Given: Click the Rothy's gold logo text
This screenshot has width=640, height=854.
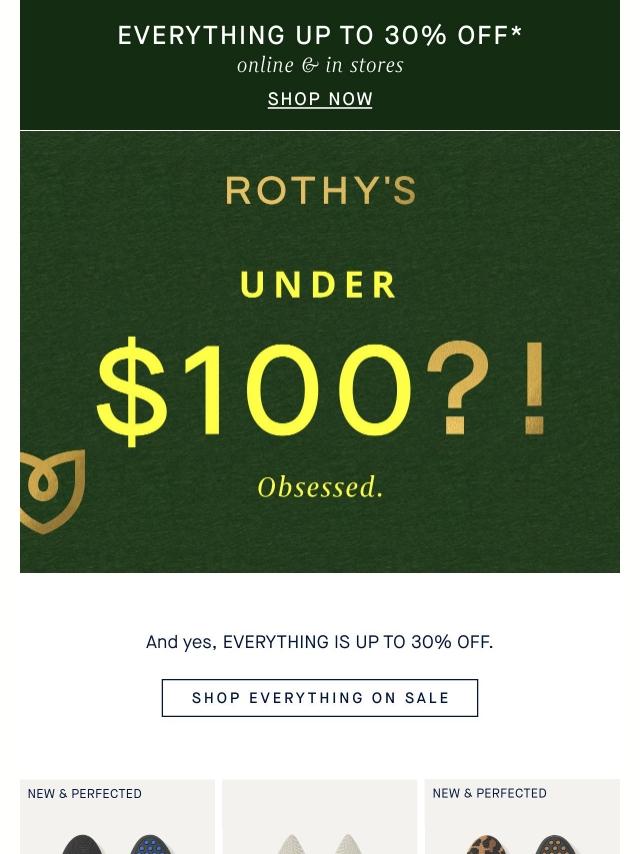Looking at the screenshot, I should (320, 190).
